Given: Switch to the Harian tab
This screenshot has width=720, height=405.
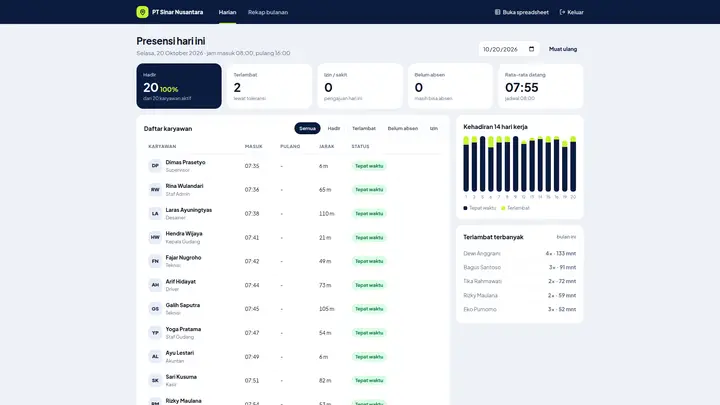Looking at the screenshot, I should click(227, 12).
